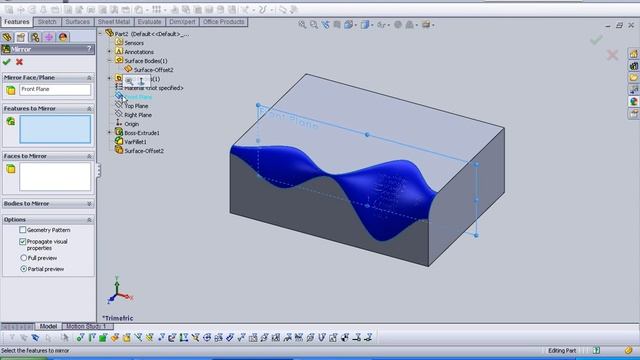Image resolution: width=640 pixels, height=360 pixels.
Task: Cancel the Mirror feature with red X
Action: [x=19, y=62]
